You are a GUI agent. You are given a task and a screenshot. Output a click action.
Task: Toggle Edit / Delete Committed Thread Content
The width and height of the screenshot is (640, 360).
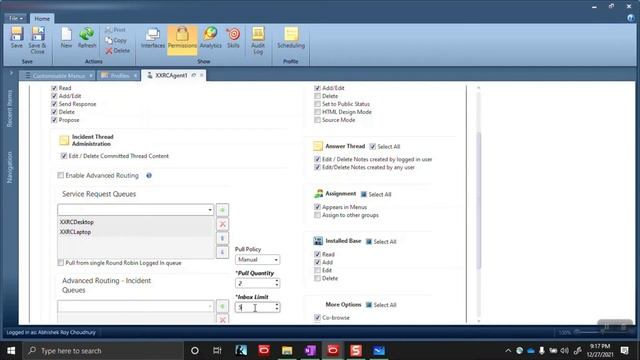[x=64, y=156]
